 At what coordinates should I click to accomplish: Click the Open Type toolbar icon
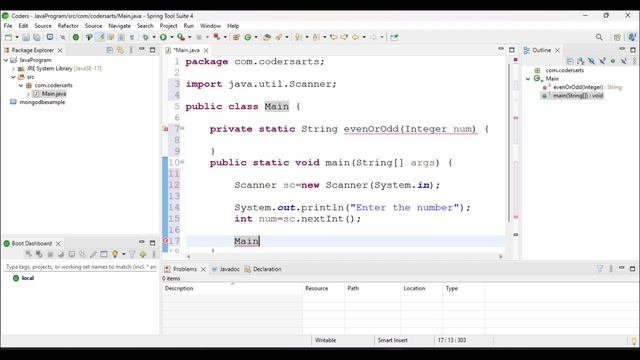click(267, 37)
